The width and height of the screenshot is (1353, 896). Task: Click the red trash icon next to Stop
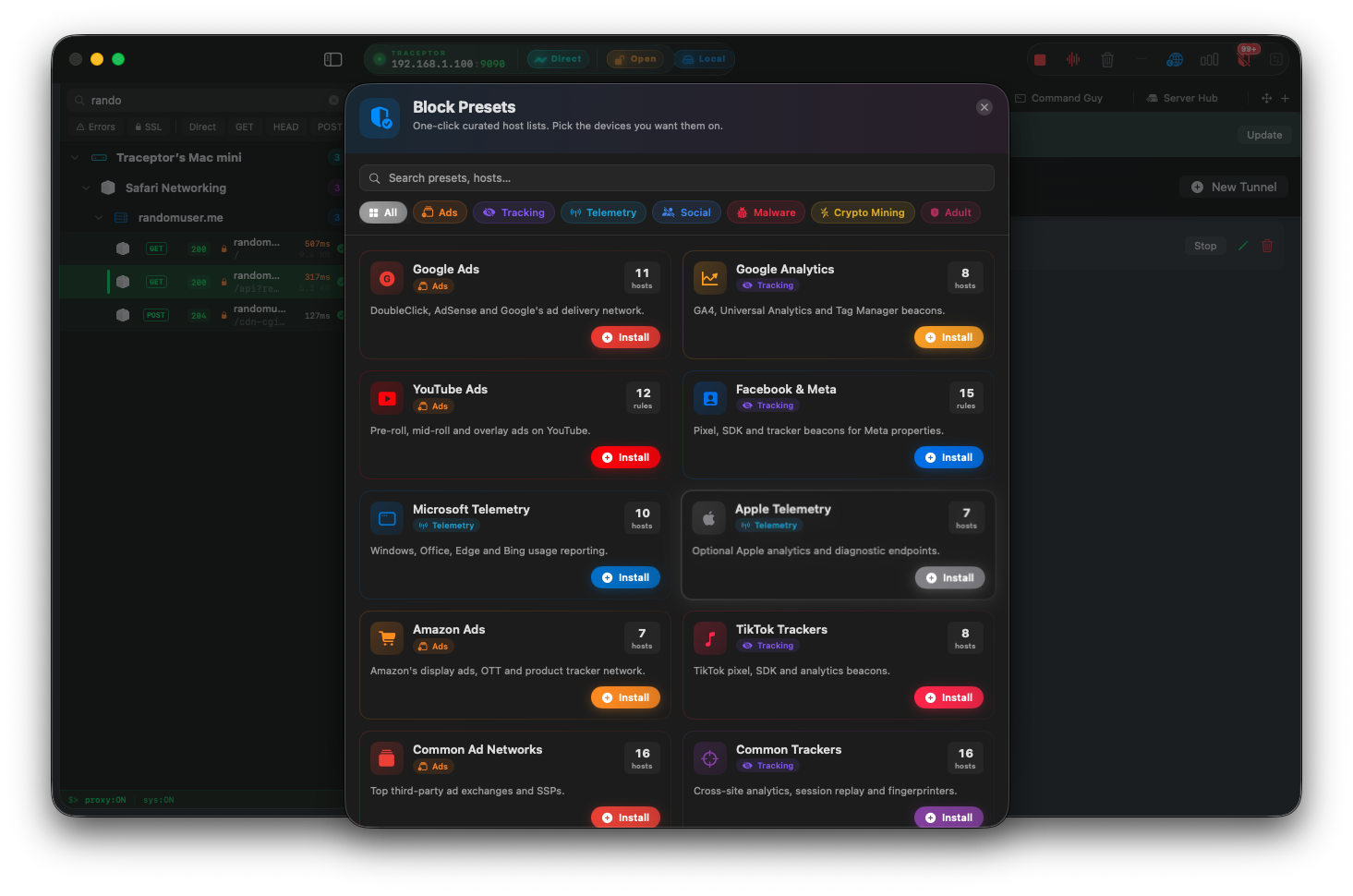pos(1267,246)
